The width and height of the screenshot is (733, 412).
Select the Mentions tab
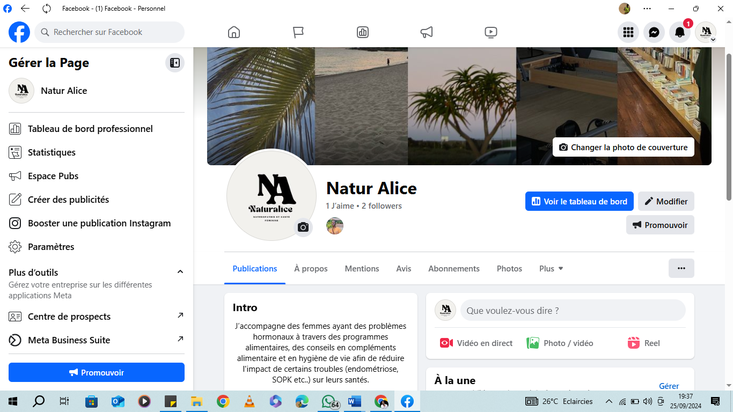(362, 268)
